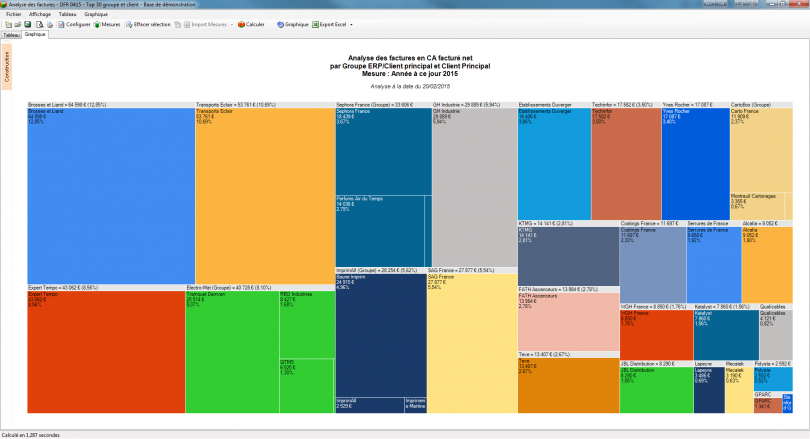Image resolution: width=810 pixels, height=439 pixels.
Task: Select the green QTMS tile
Action: [307, 386]
